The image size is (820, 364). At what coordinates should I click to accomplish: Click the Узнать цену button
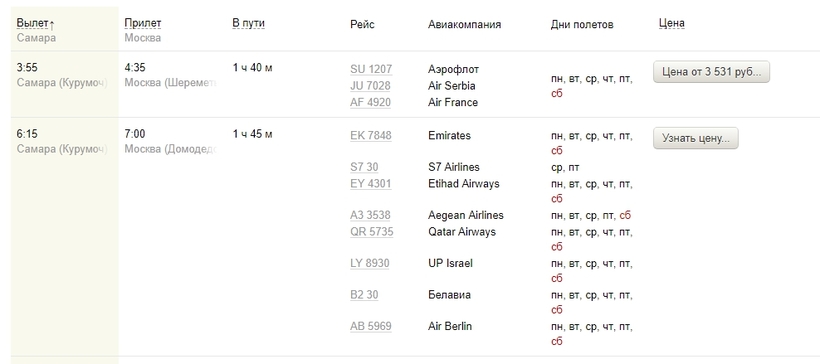(x=696, y=138)
